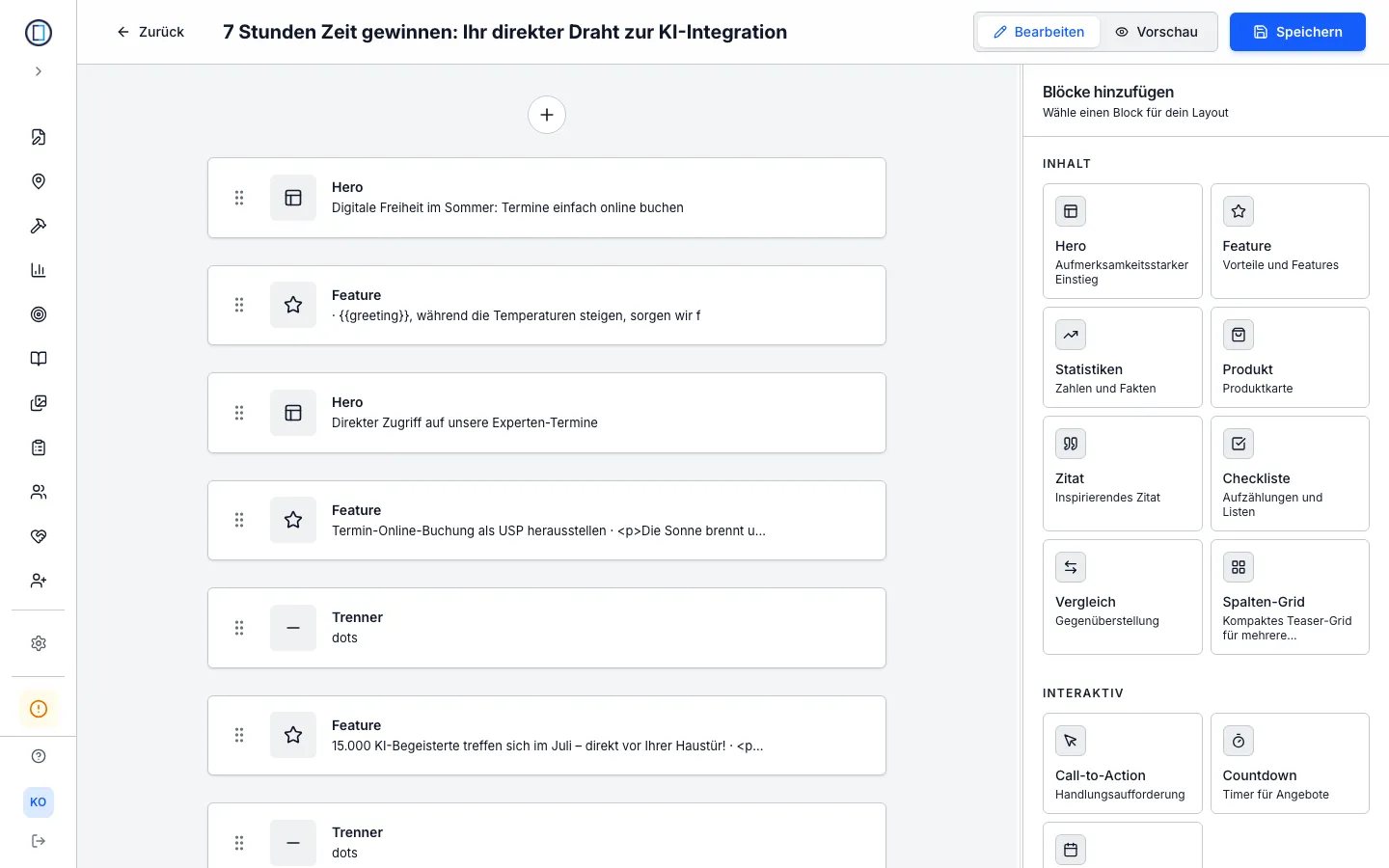The width and height of the screenshot is (1389, 868).
Task: Click layout icon of Digitale Freiheit Hero block
Action: (293, 198)
